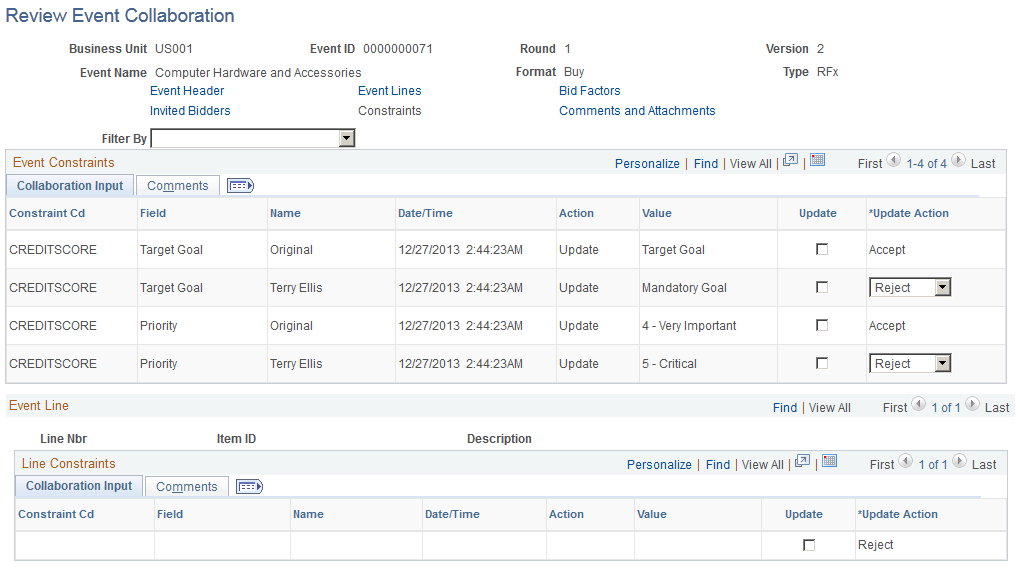Sort by Field column in Event Constraints
The width and height of the screenshot is (1020, 575).
153,213
